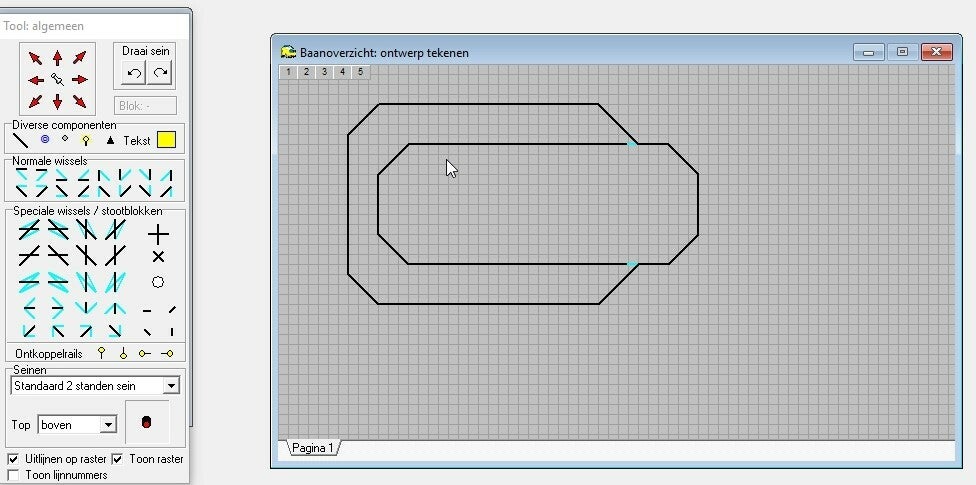Click the cyan turnout at lower track junction
Image resolution: width=976 pixels, height=485 pixels.
coord(632,265)
